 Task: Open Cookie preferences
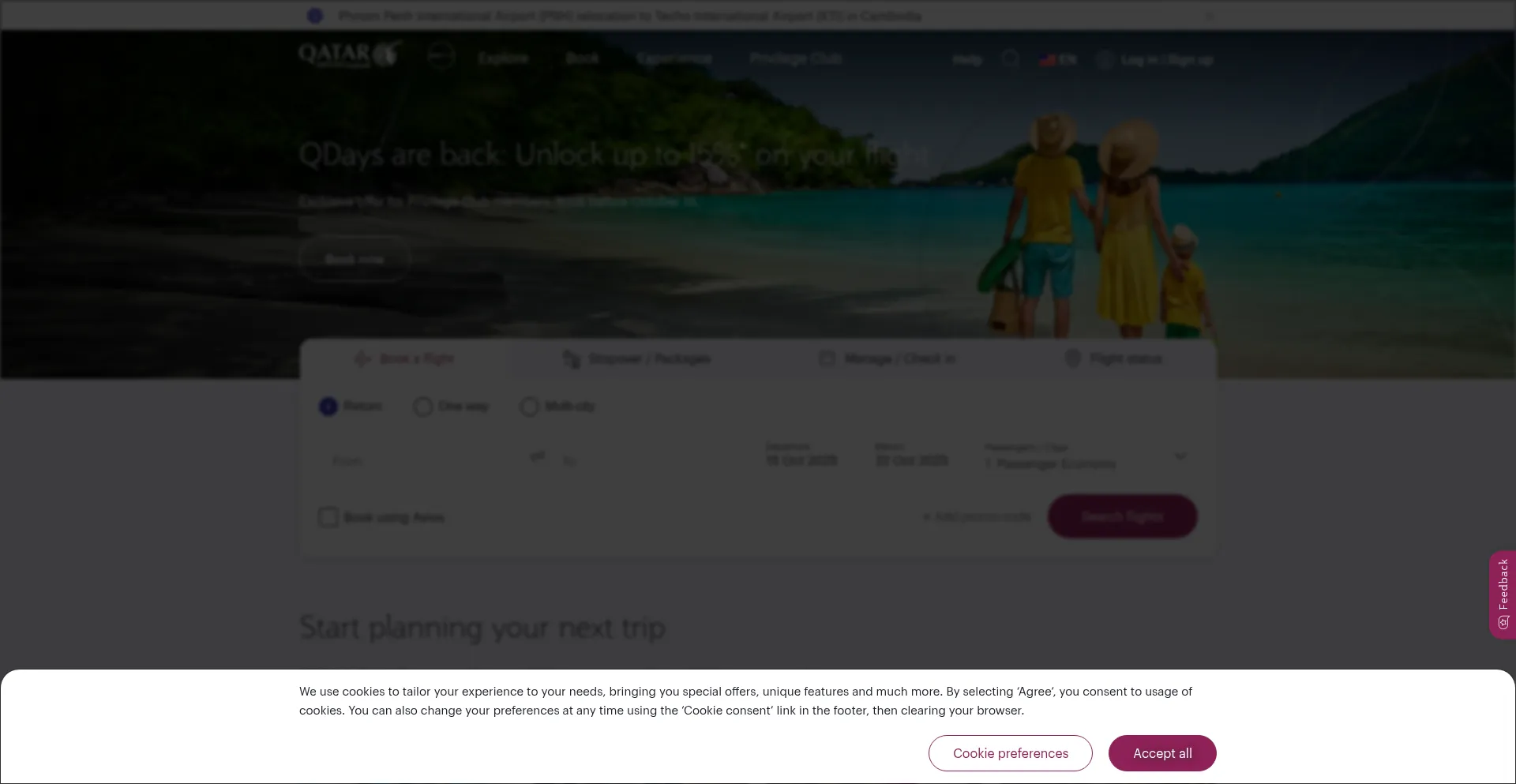pyautogui.click(x=1011, y=753)
